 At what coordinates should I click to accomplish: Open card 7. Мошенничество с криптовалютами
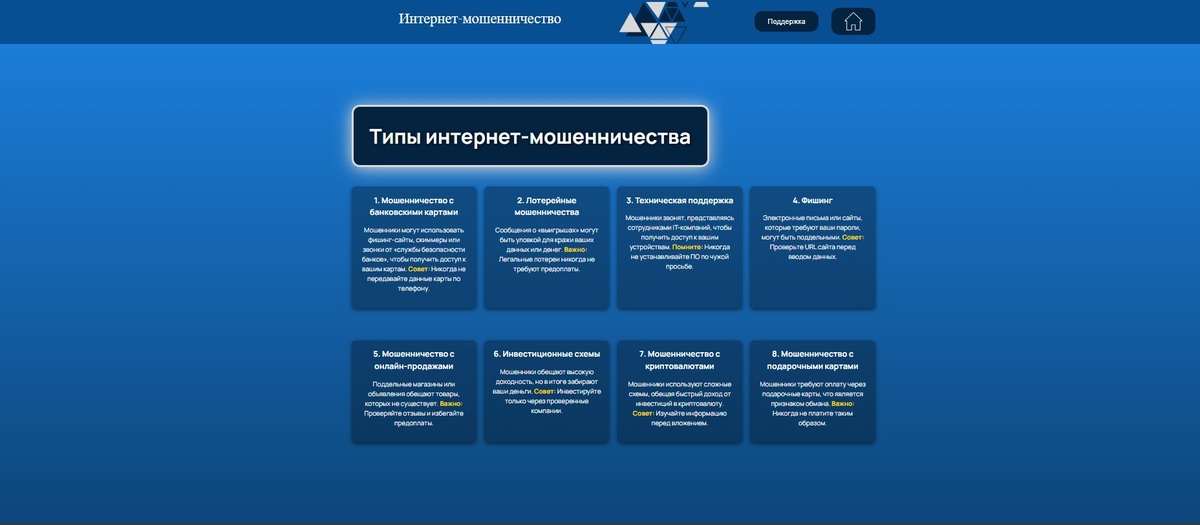pos(680,392)
